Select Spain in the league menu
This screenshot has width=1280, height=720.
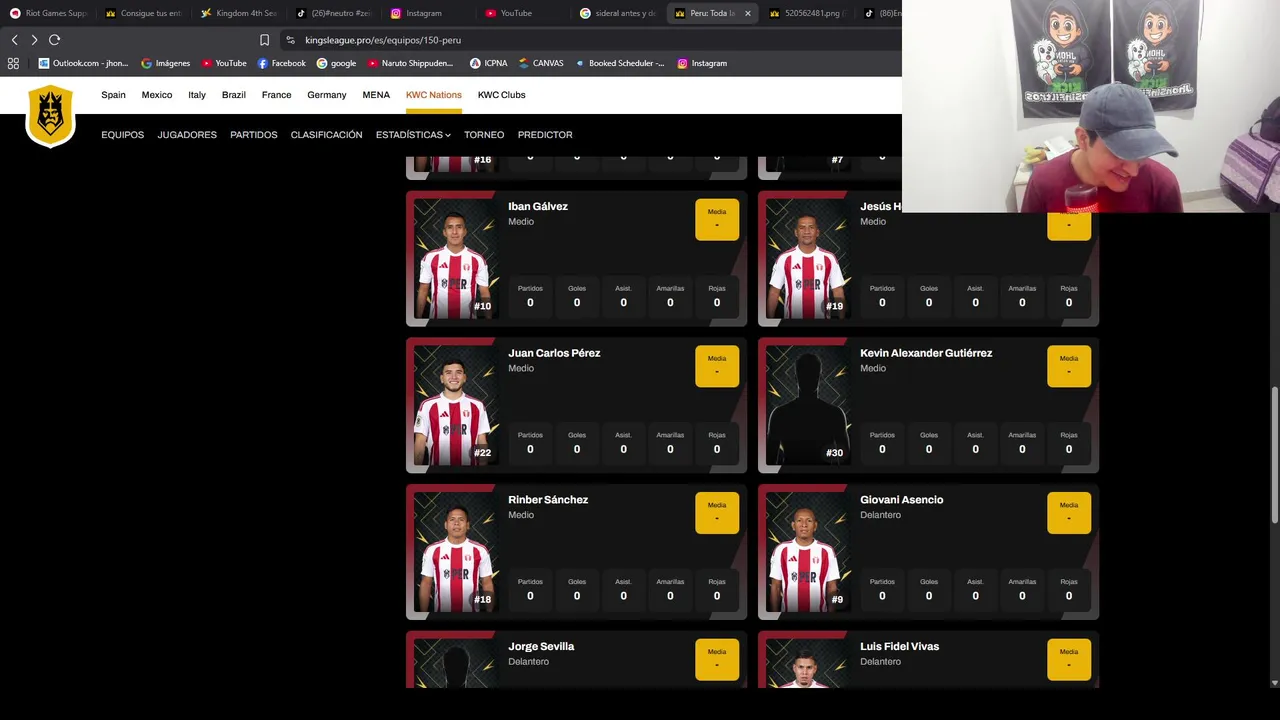(x=113, y=95)
